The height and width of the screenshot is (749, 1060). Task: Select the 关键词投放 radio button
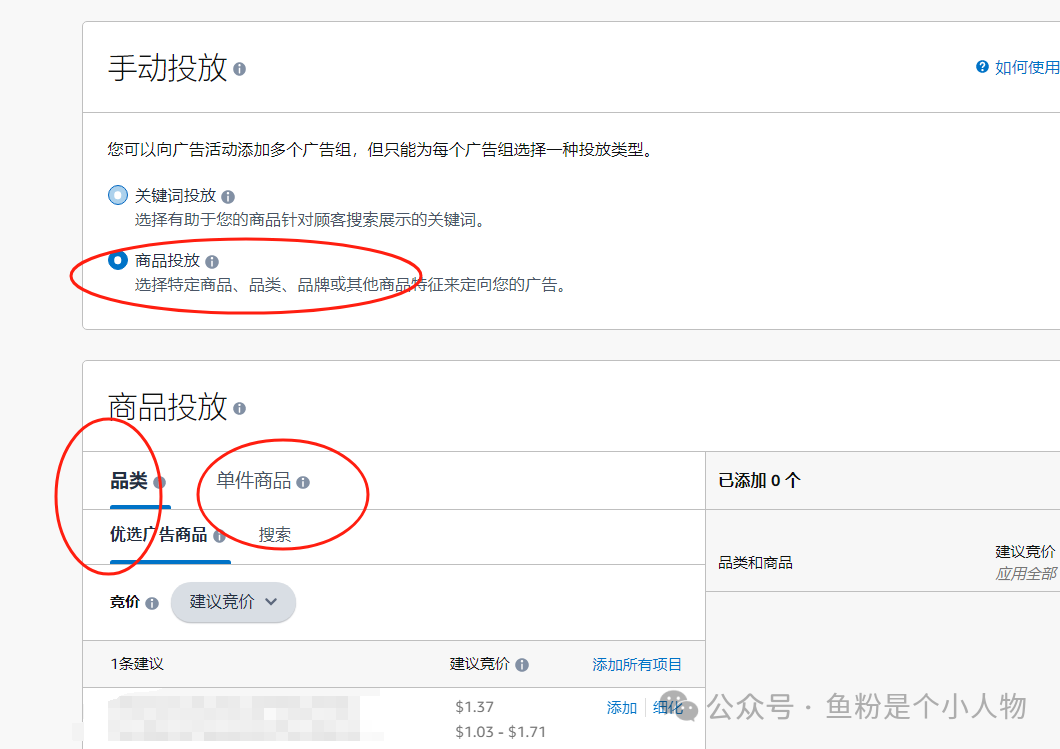tap(118, 195)
